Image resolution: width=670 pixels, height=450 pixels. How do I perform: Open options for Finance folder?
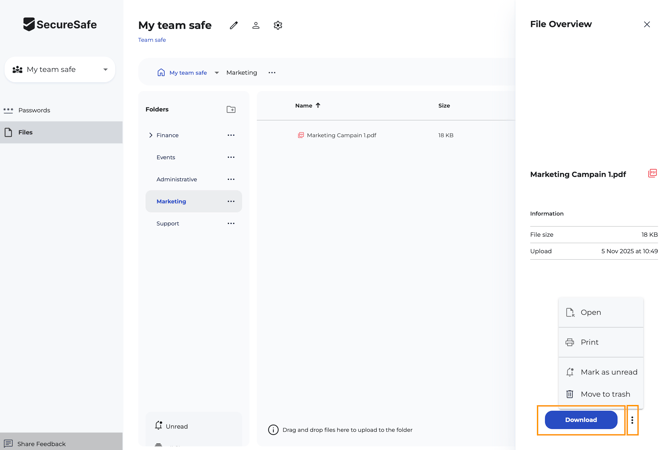[x=231, y=135]
